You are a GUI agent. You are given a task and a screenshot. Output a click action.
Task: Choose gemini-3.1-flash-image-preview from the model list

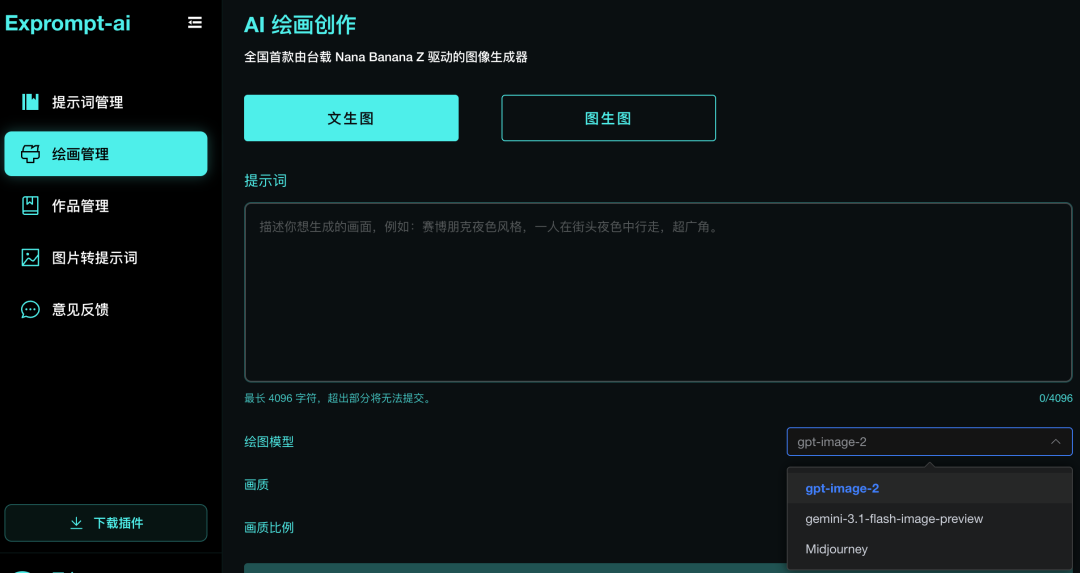pyautogui.click(x=894, y=519)
